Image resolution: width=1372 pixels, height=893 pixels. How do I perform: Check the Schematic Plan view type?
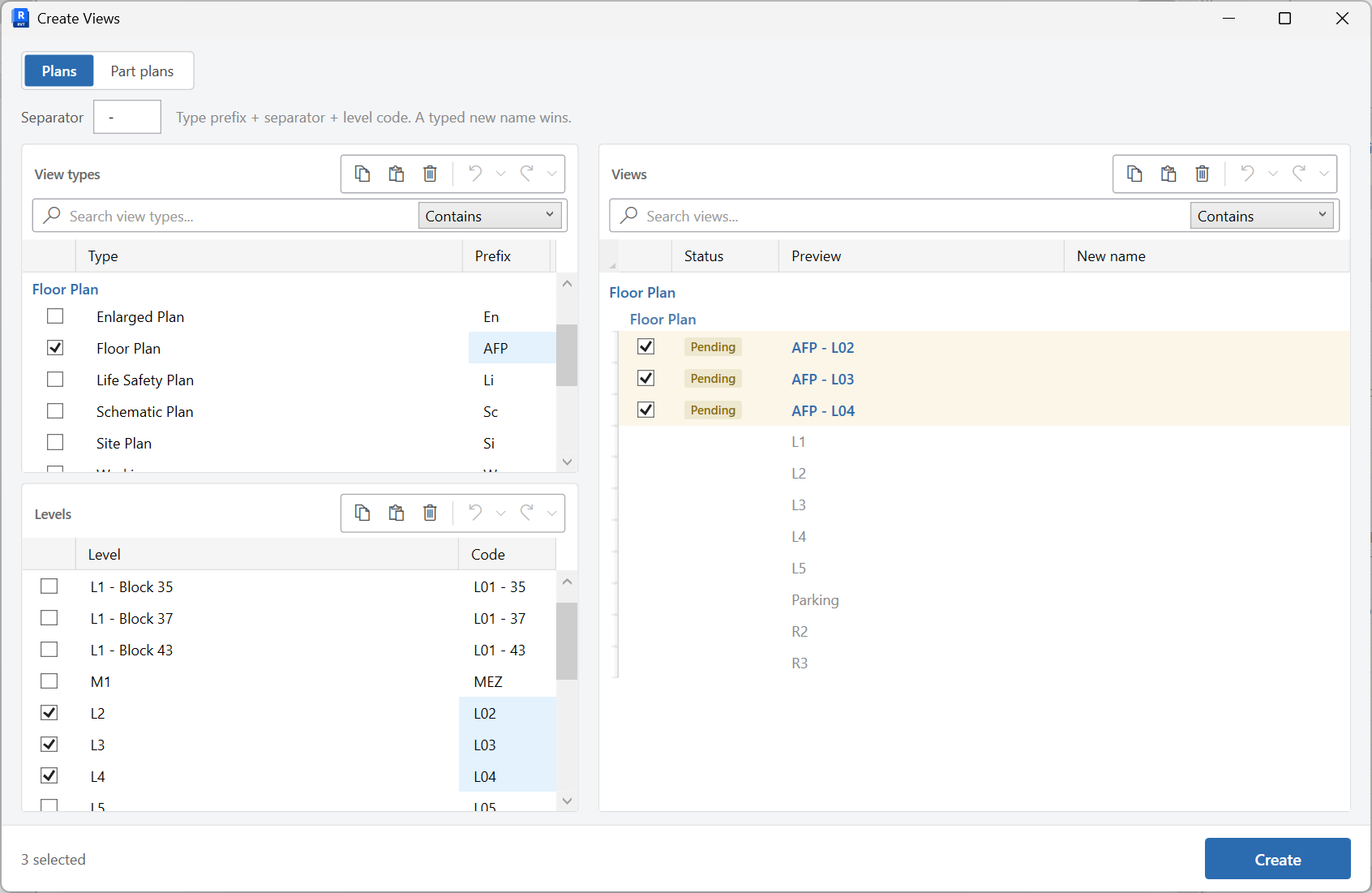coord(55,411)
